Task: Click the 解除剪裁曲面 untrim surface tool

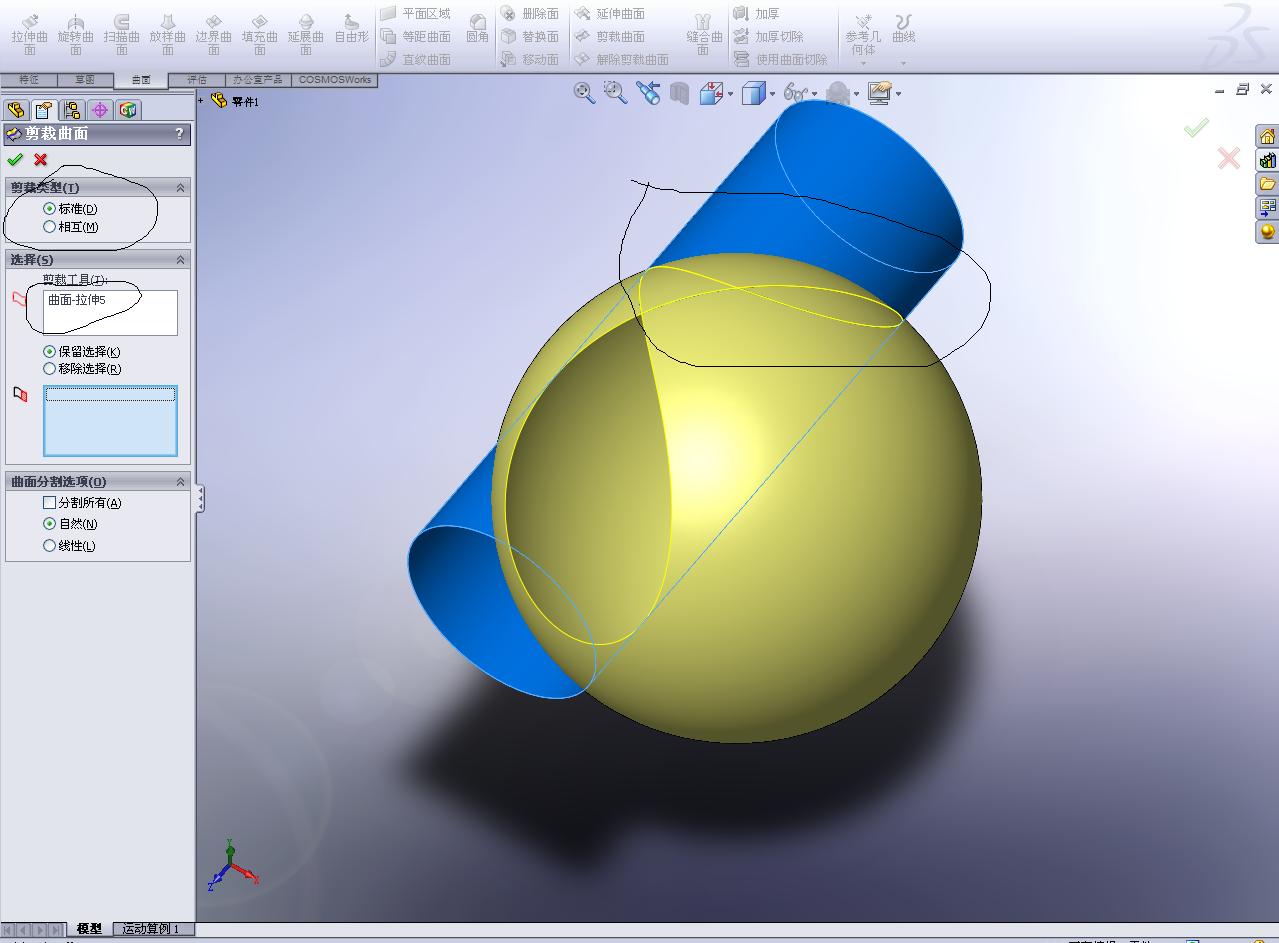Action: click(x=621, y=60)
